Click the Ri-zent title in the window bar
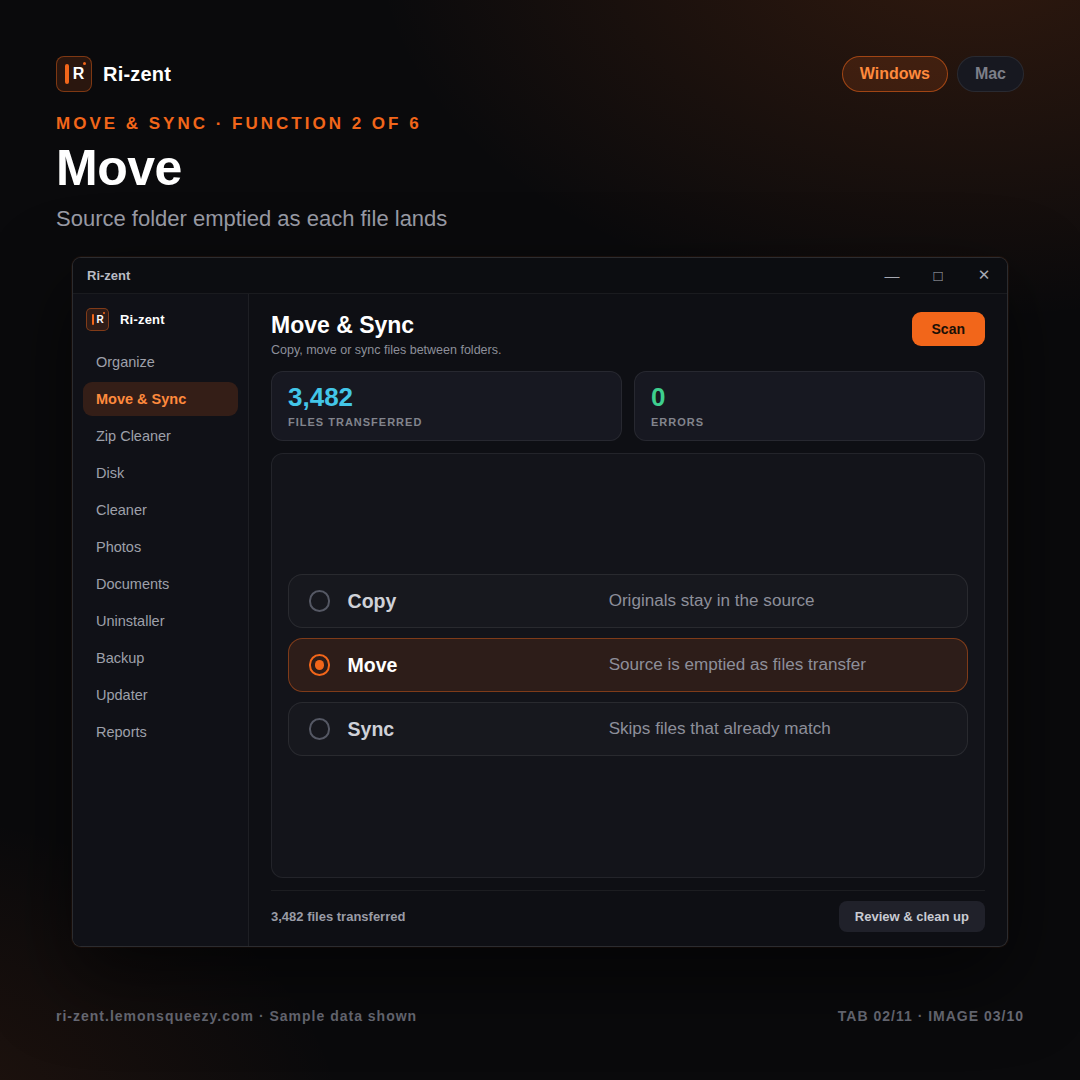 coord(109,276)
